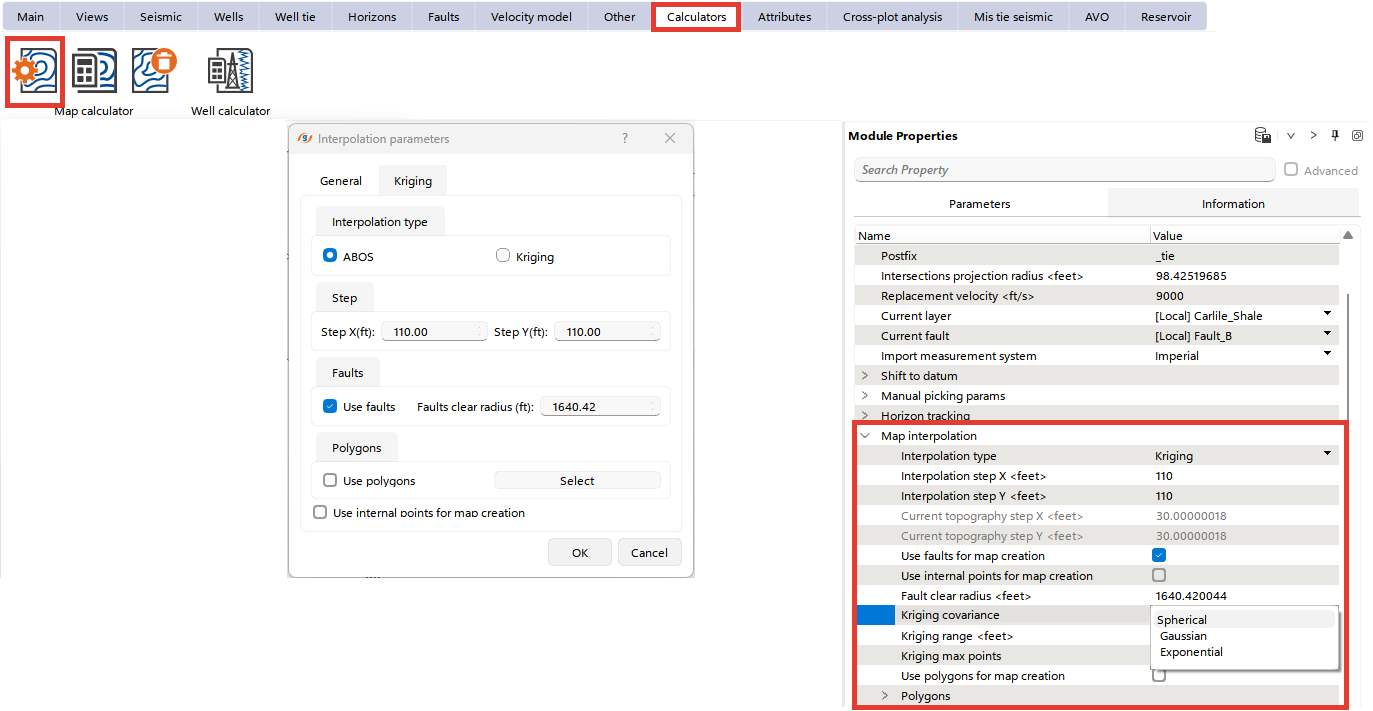Open the Well calculator icon
Screen dimensions: 1373x711
tap(230, 71)
